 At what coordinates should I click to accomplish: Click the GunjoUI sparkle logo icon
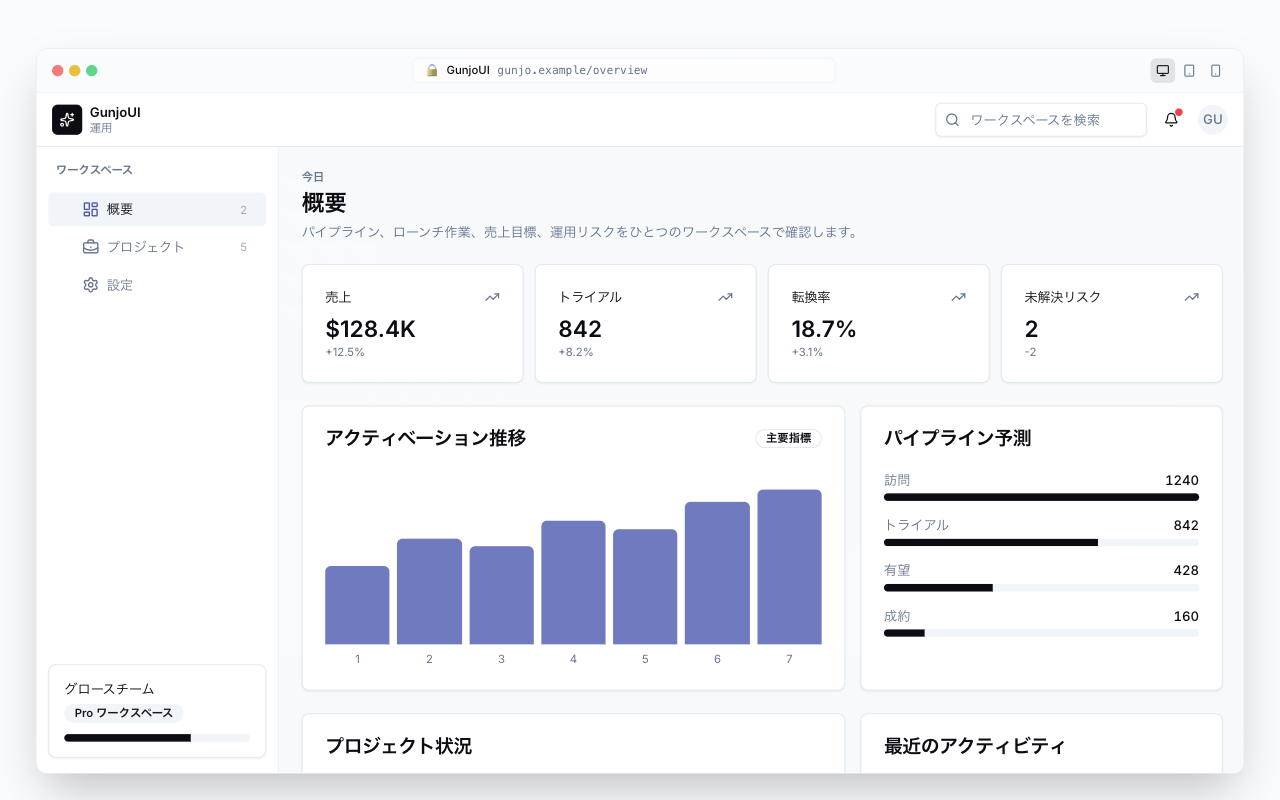(67, 120)
